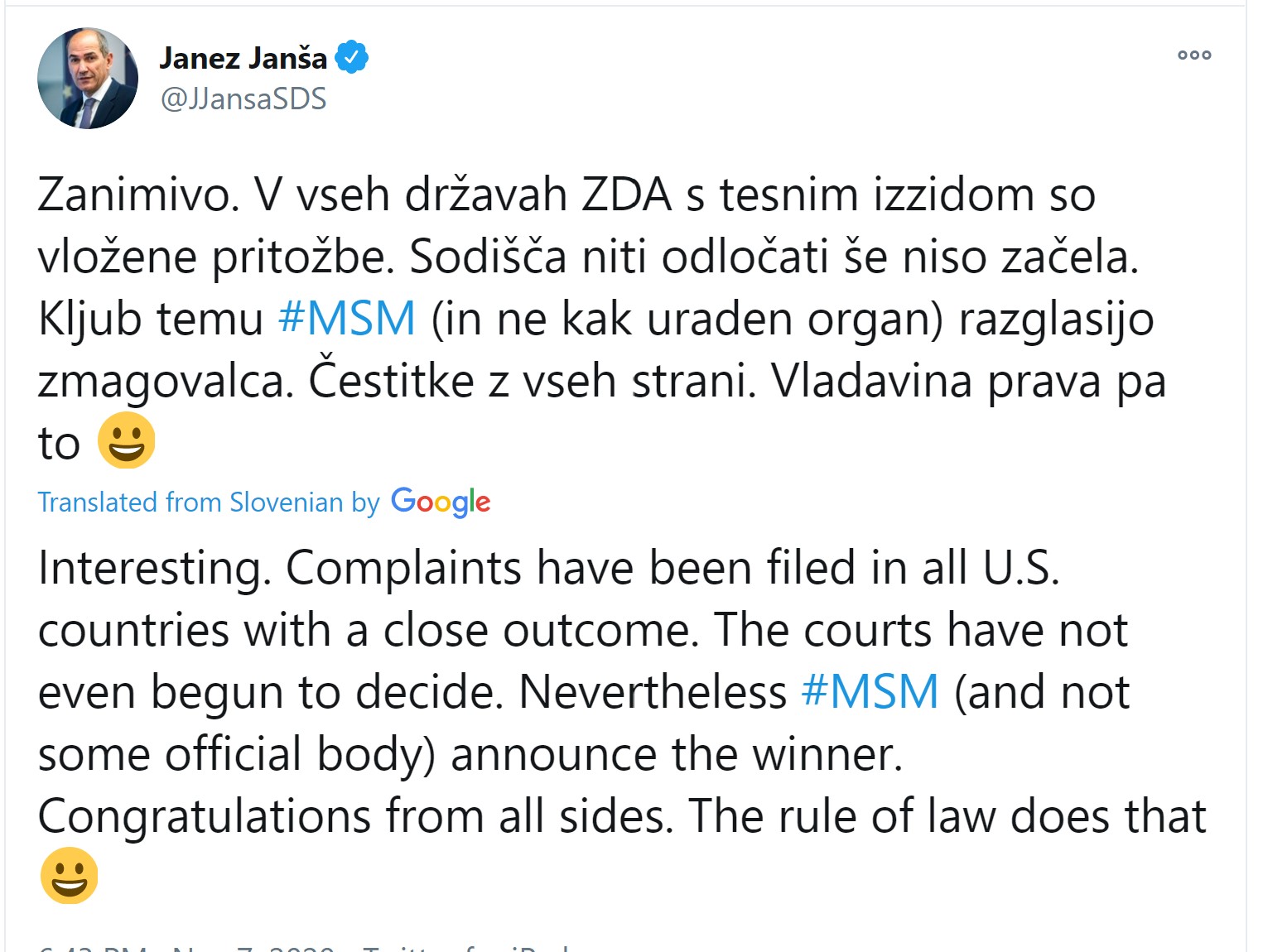The width and height of the screenshot is (1263, 952).
Task: Click the smiley emoji ending the English translation
Action: coord(70,875)
